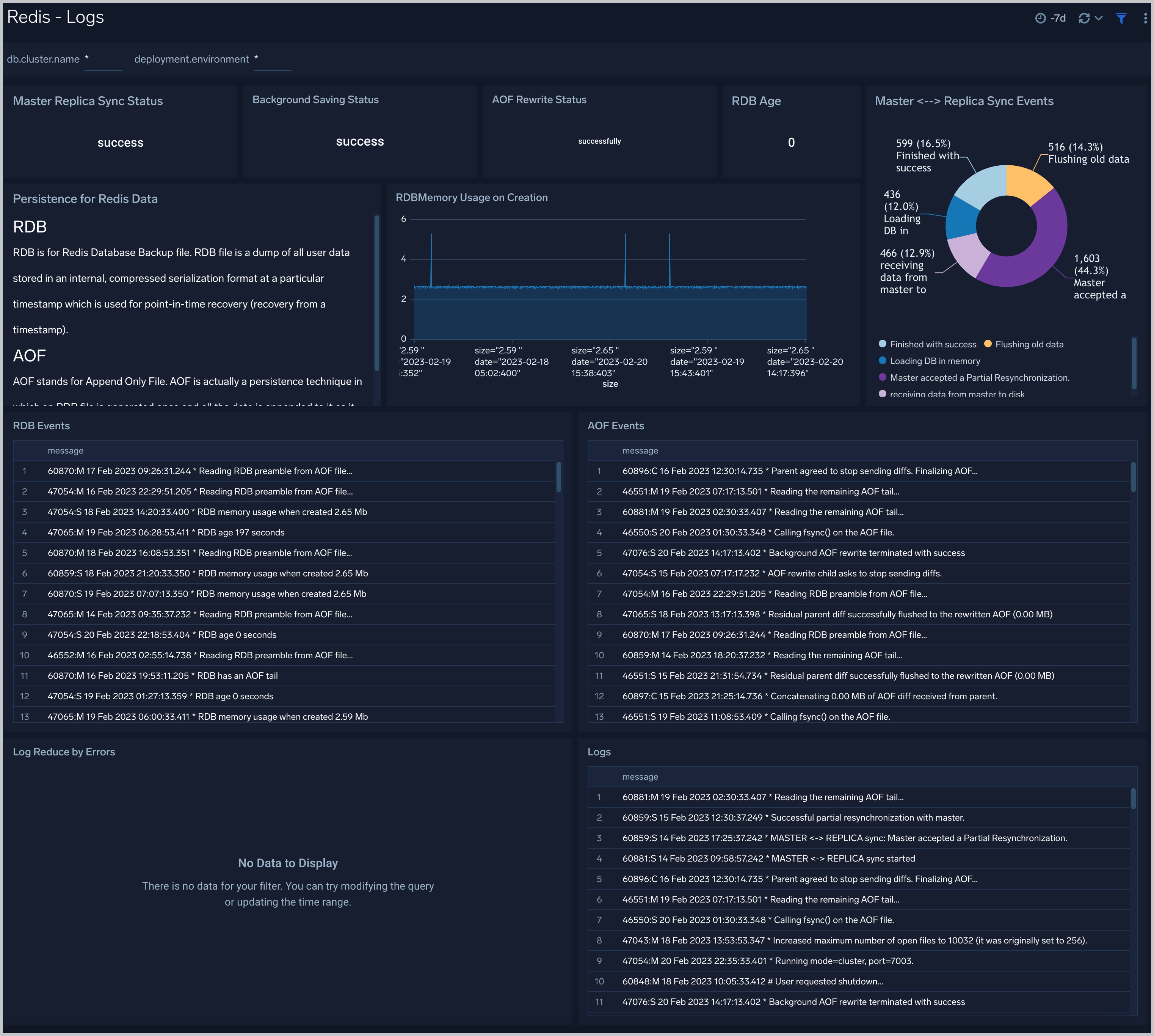The image size is (1154, 1036).
Task: Click the AOF heading in persistence text
Action: click(x=30, y=356)
